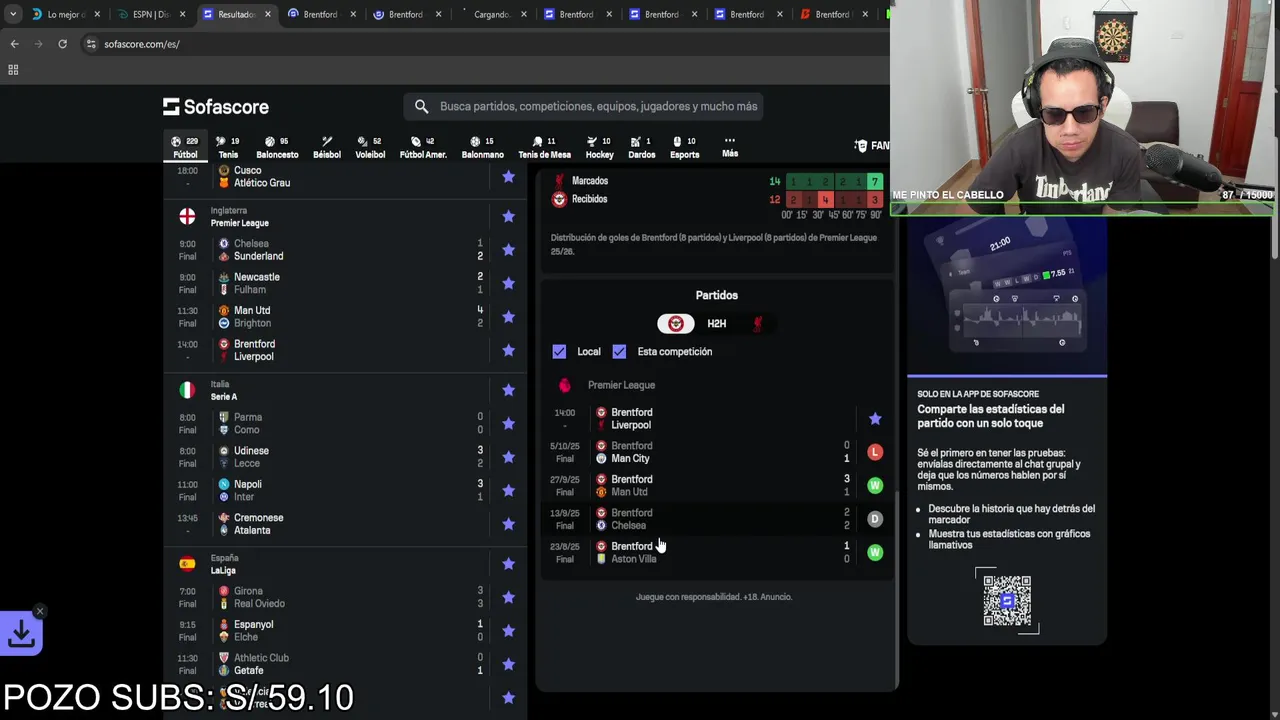Screen dimensions: 1280x720
Task: Open the browser apps grid icon
Action: point(13,70)
